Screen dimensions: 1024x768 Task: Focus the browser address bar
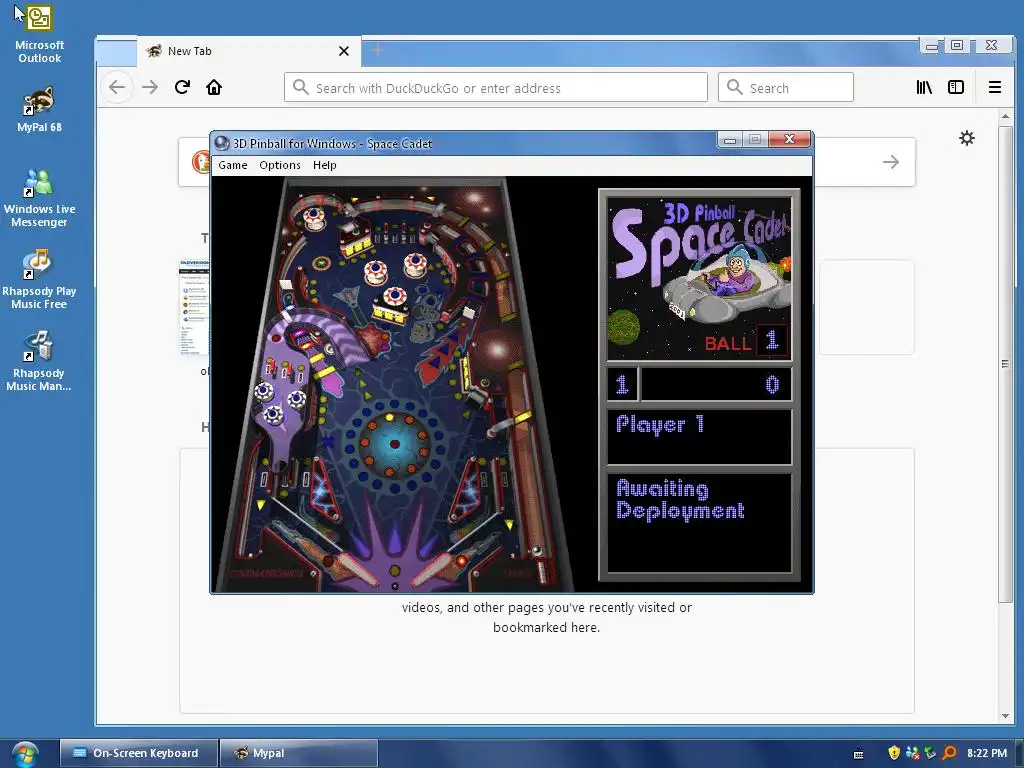tap(496, 88)
